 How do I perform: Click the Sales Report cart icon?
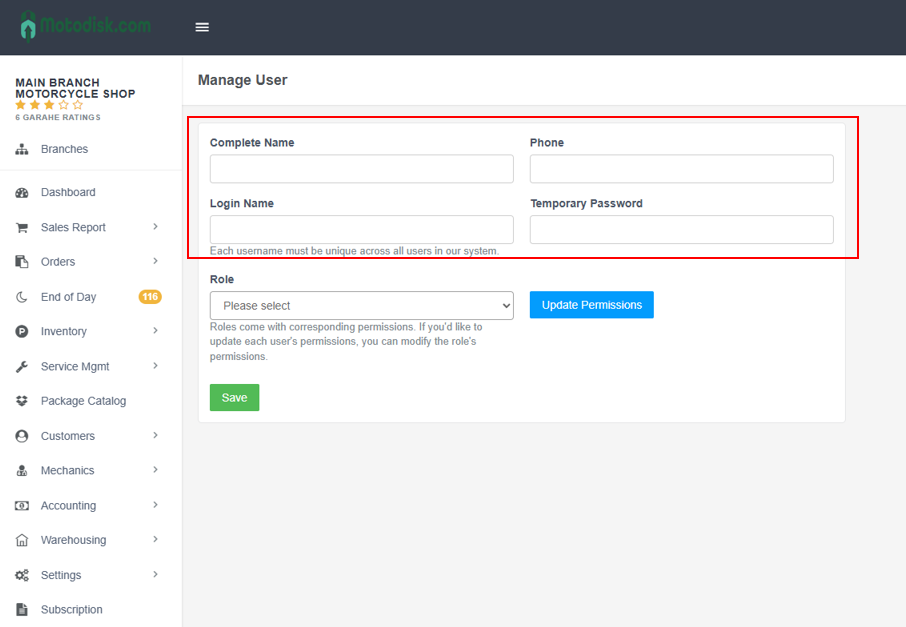click(22, 227)
